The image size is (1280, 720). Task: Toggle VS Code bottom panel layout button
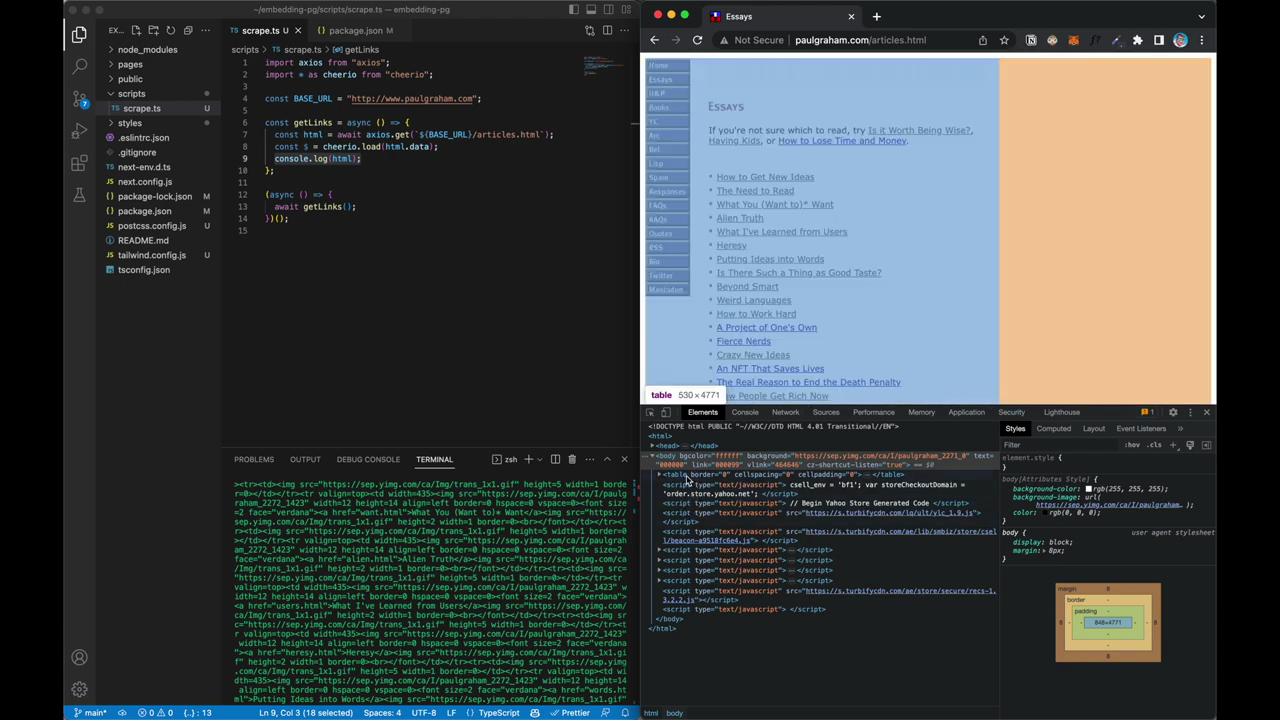click(591, 10)
